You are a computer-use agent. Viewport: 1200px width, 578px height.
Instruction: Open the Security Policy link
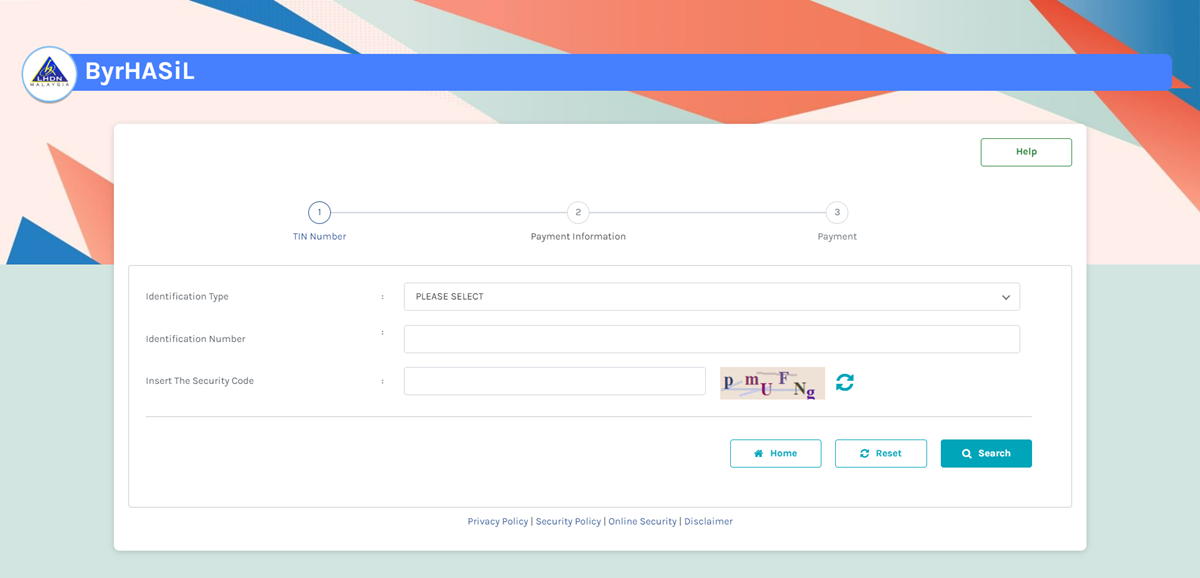(x=568, y=521)
